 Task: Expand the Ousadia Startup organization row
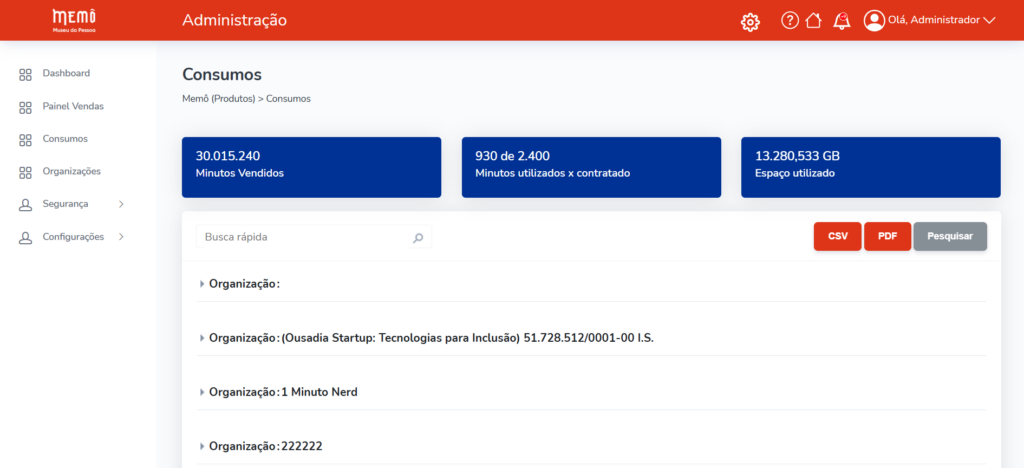(202, 338)
